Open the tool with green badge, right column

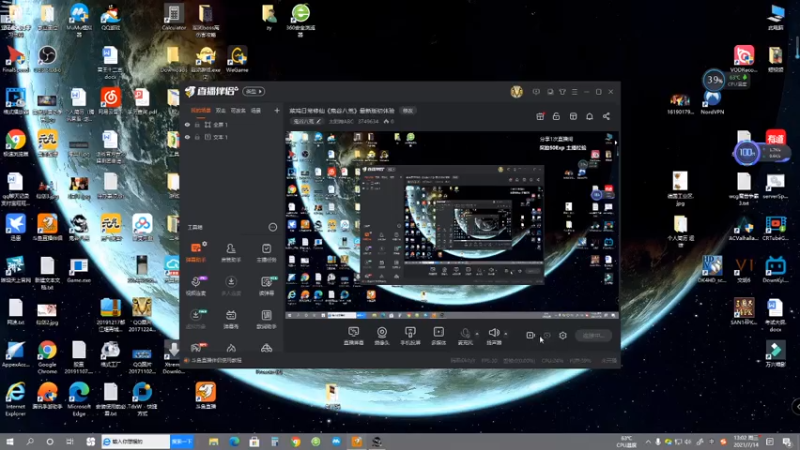(266, 285)
